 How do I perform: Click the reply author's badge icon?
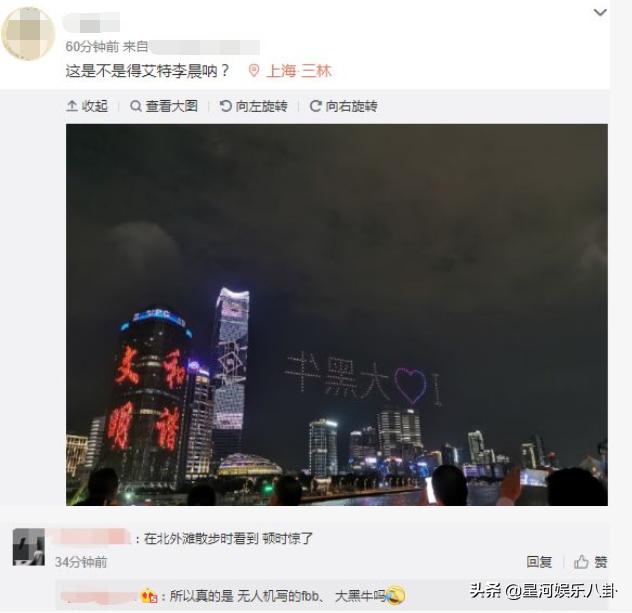[x=149, y=596]
